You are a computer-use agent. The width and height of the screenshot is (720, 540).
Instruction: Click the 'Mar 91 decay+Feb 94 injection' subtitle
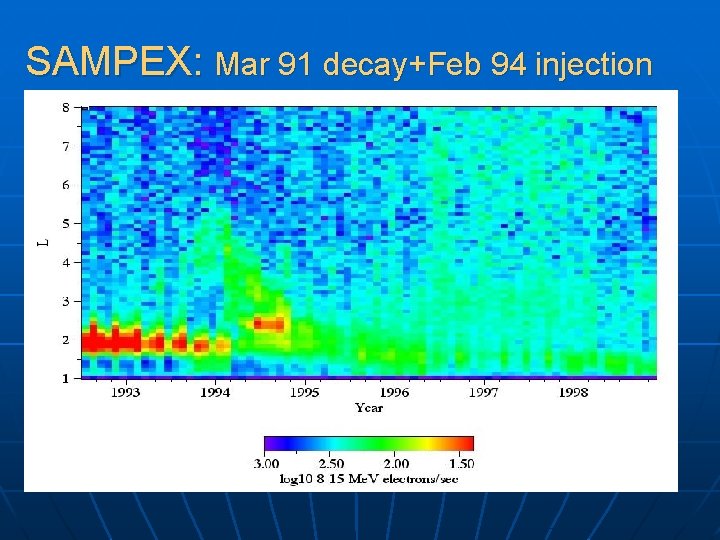(433, 64)
